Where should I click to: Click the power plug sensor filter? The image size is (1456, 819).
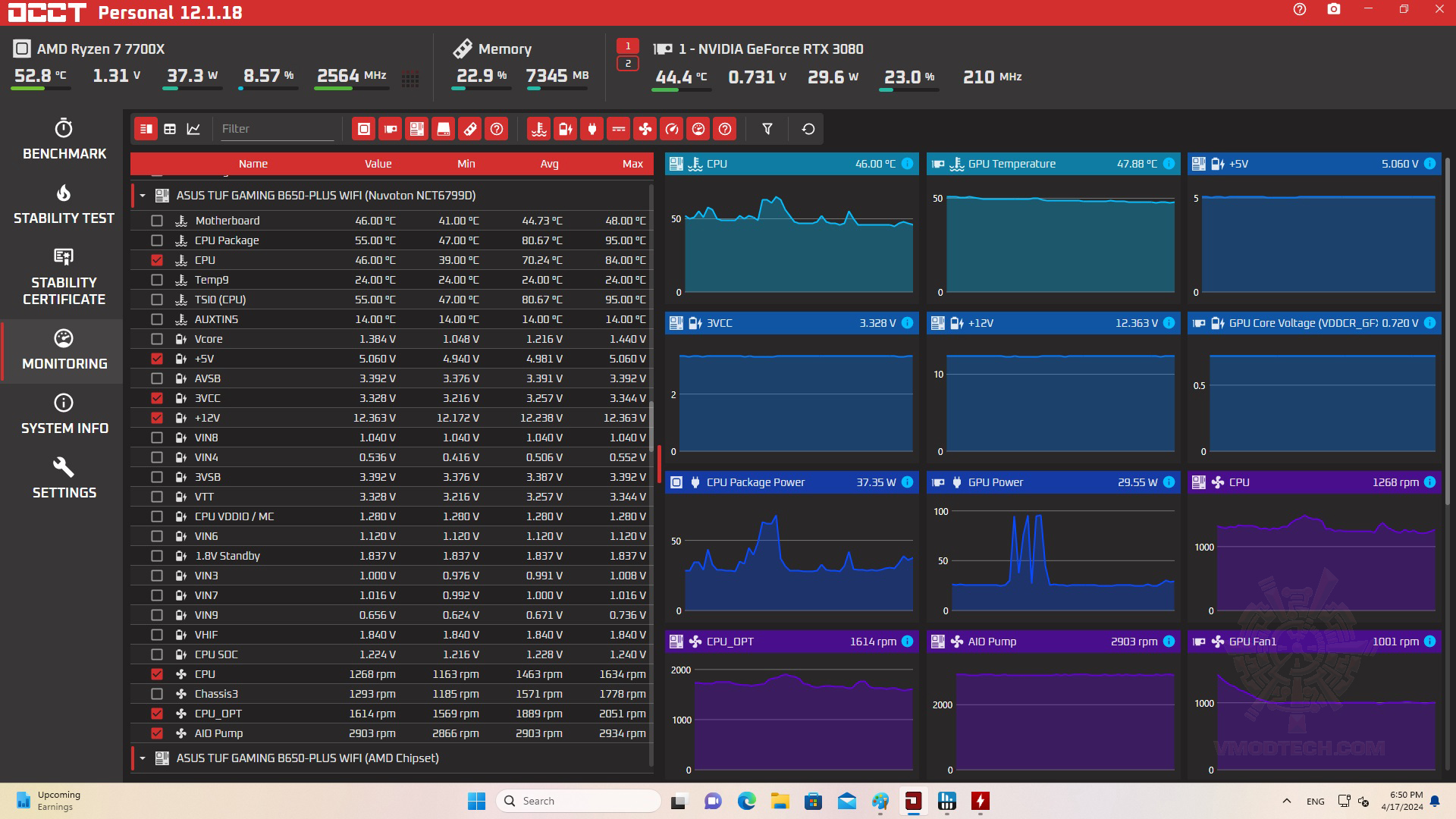[x=592, y=129]
